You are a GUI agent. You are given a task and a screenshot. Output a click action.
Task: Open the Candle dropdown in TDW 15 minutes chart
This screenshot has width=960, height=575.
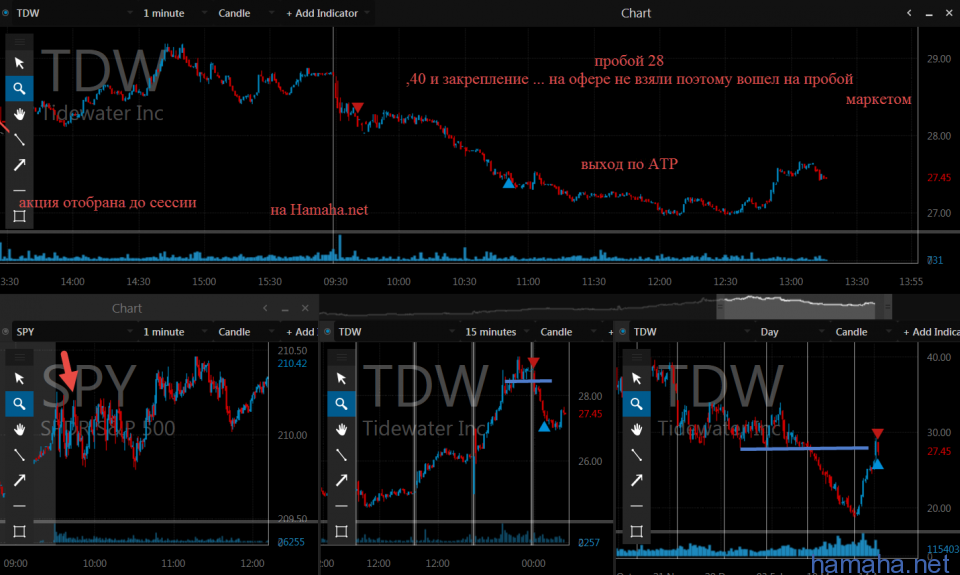[x=566, y=332]
